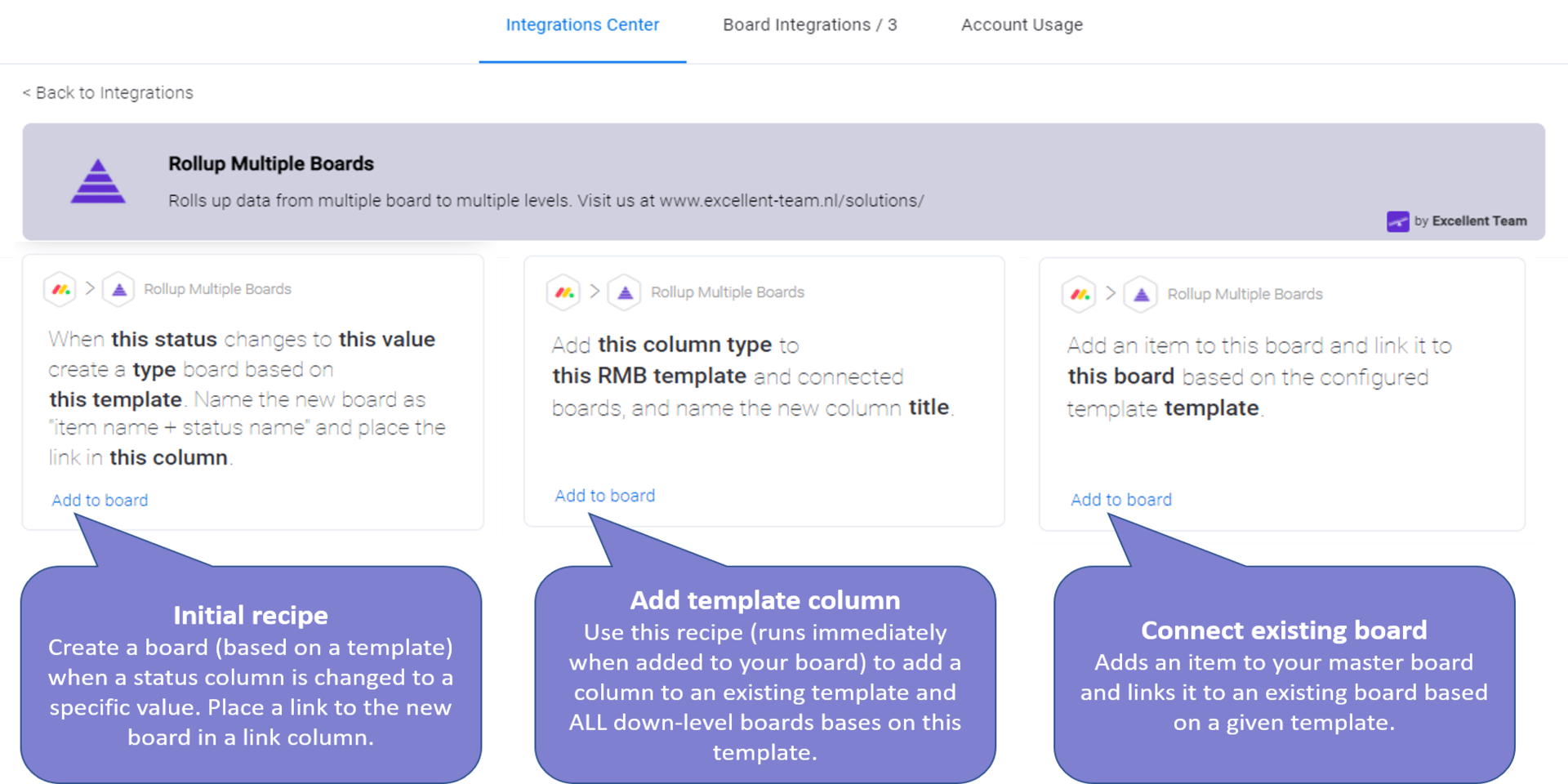Click 'Rollup Multiple Boards' banner title
This screenshot has width=1568, height=784.
[x=271, y=164]
